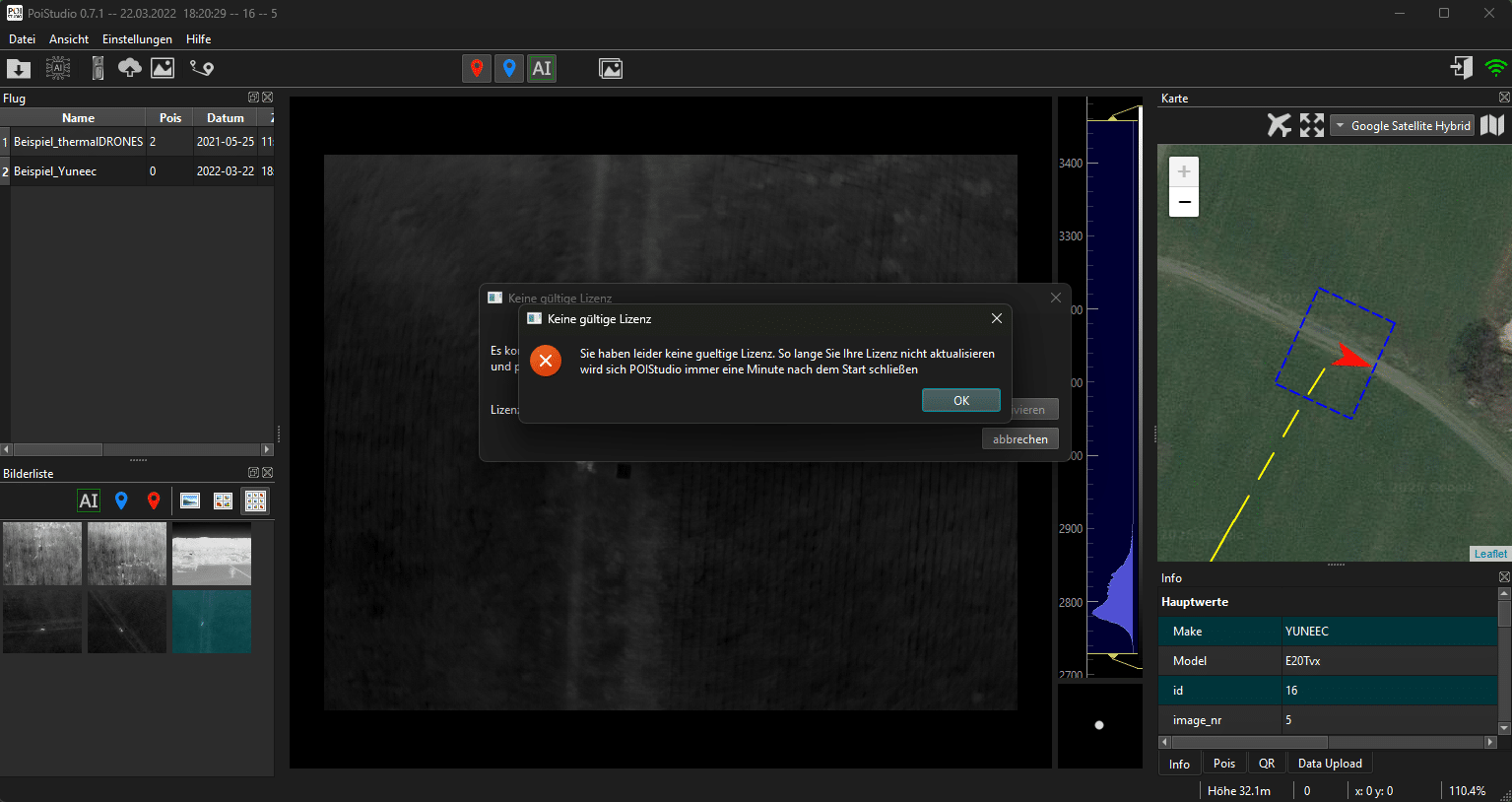The width and height of the screenshot is (1512, 802).
Task: Zoom out on the map with minus button
Action: 1184,202
